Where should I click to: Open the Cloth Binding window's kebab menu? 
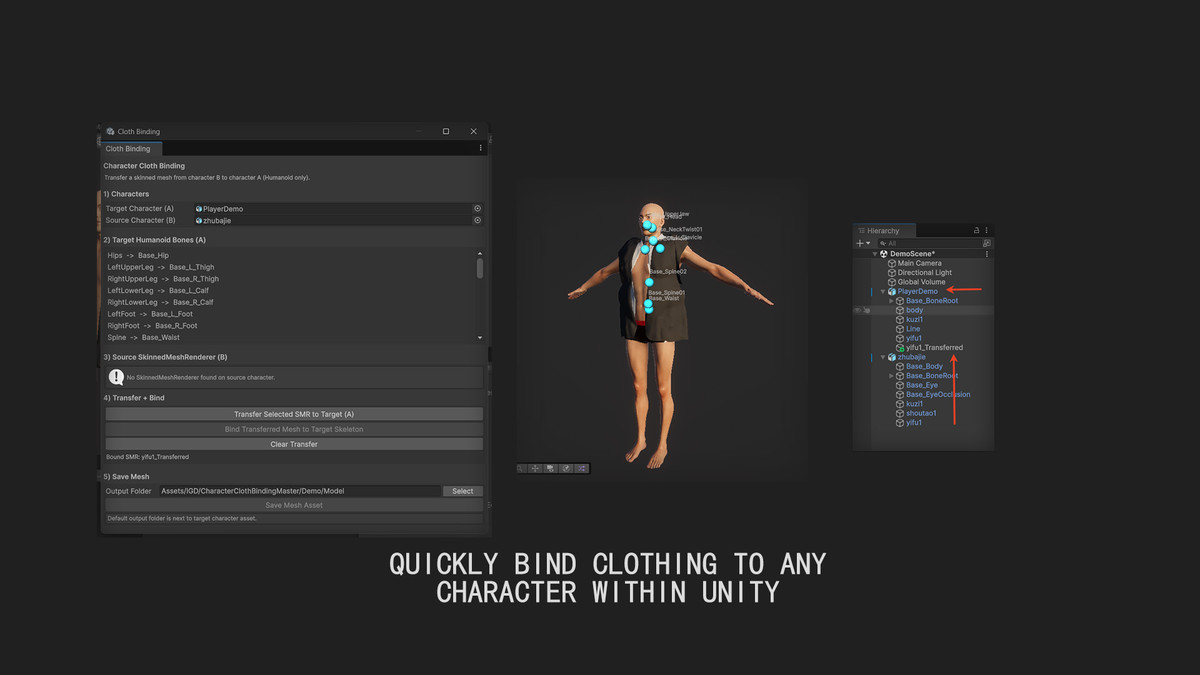pyautogui.click(x=480, y=147)
